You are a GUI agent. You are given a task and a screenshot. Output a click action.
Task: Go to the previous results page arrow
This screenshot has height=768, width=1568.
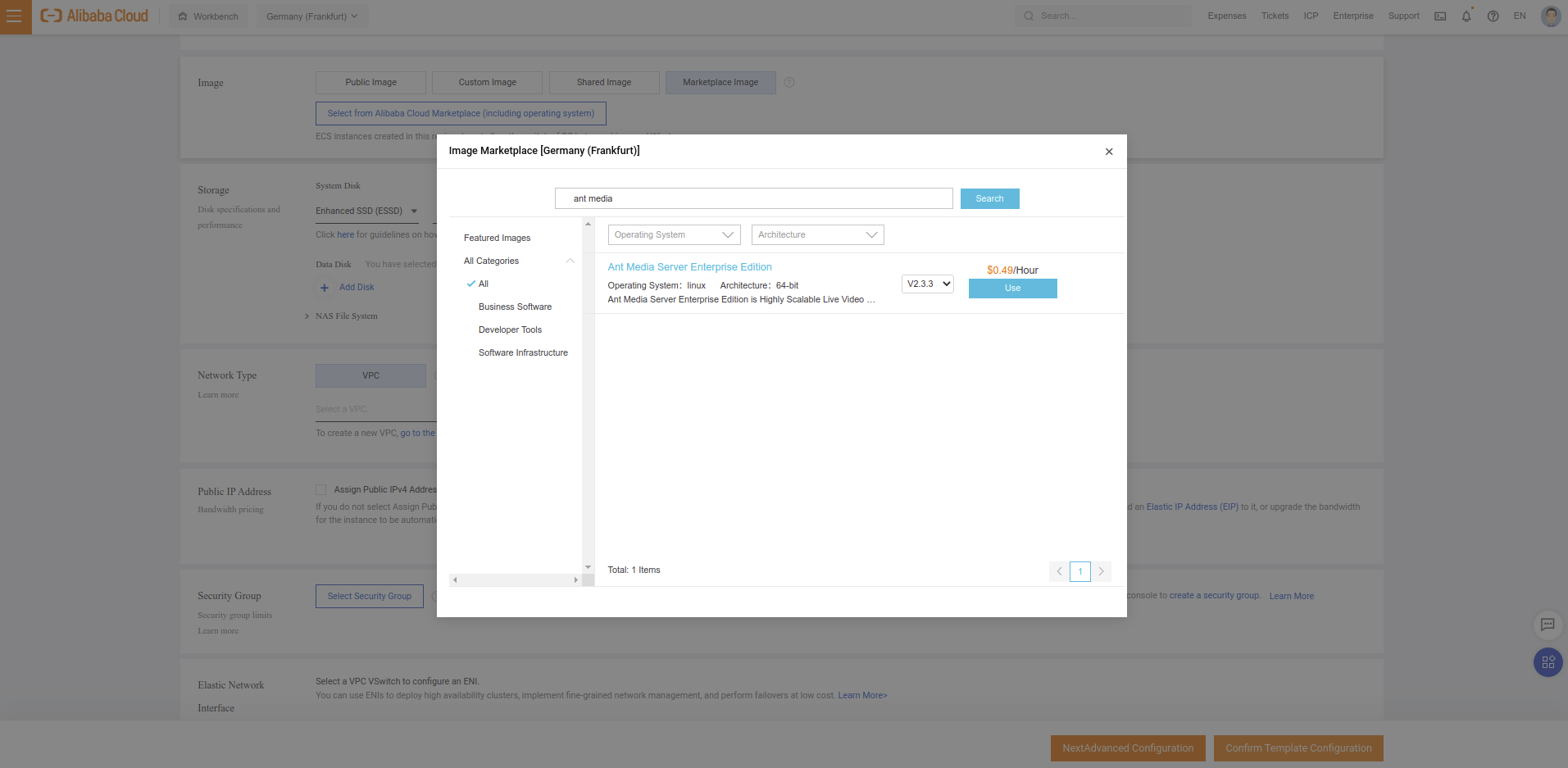pos(1059,571)
